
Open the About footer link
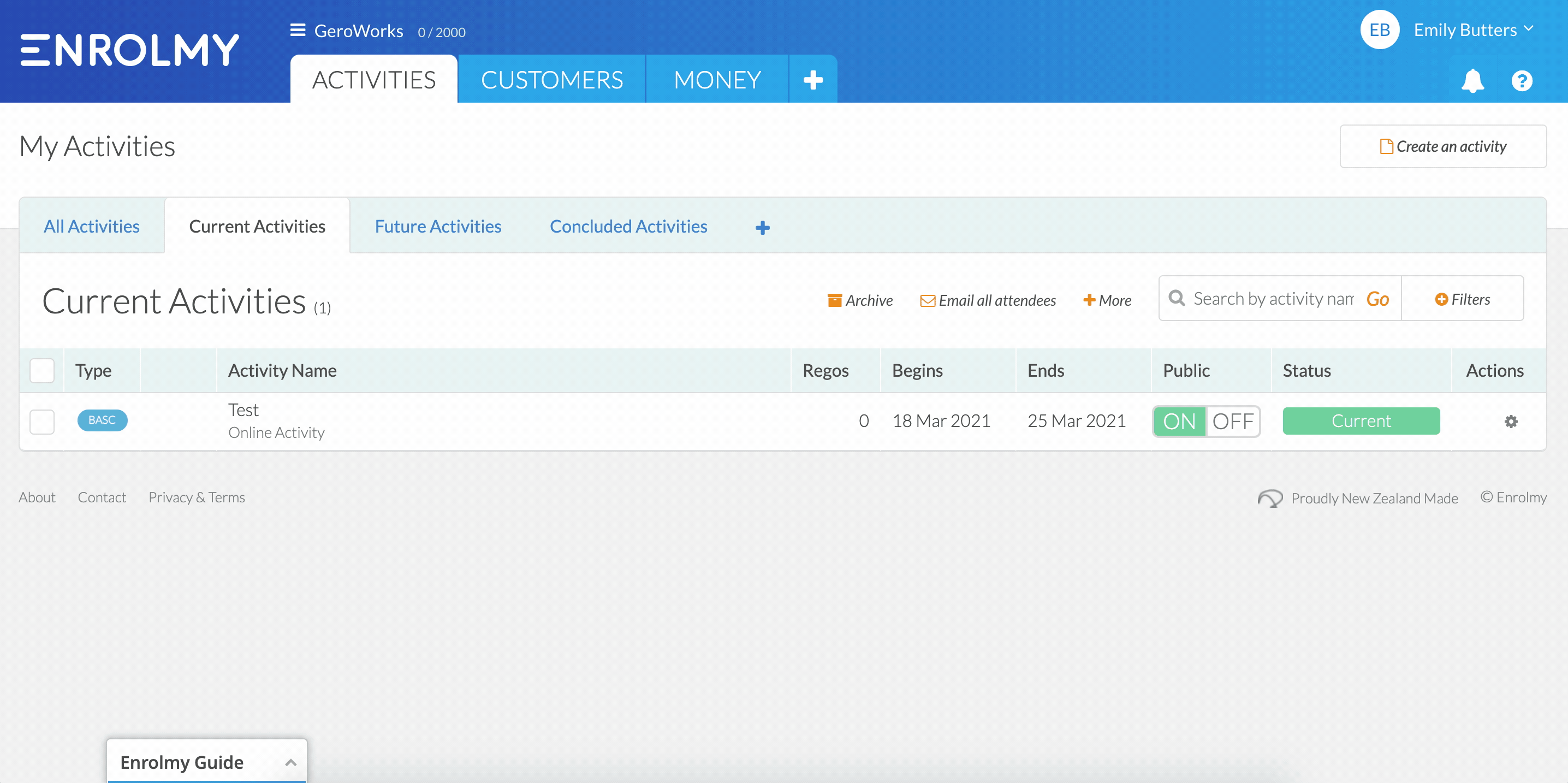click(x=37, y=497)
